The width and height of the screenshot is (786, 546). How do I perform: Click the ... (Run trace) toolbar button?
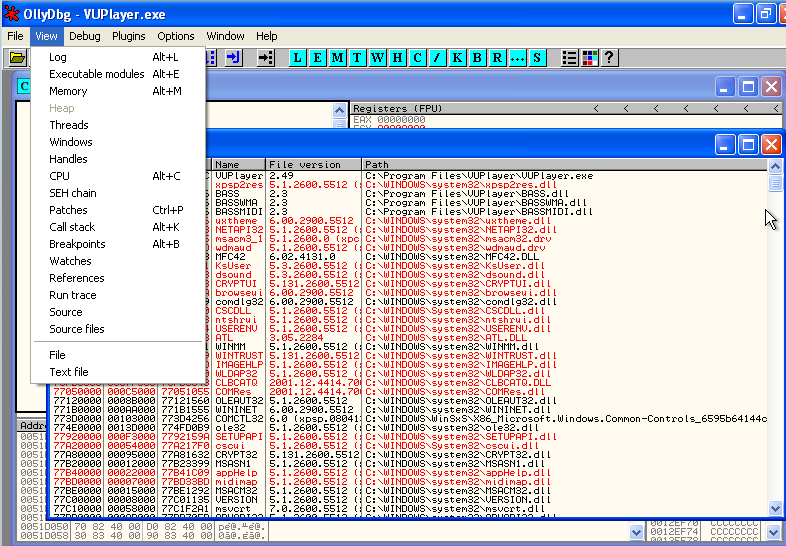(x=517, y=58)
